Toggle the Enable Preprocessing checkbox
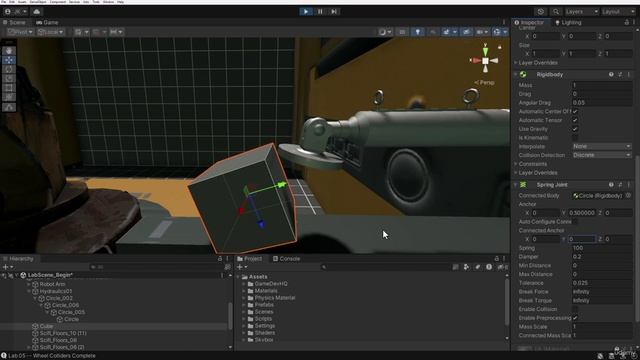This screenshot has height=360, width=640. pyautogui.click(x=575, y=318)
